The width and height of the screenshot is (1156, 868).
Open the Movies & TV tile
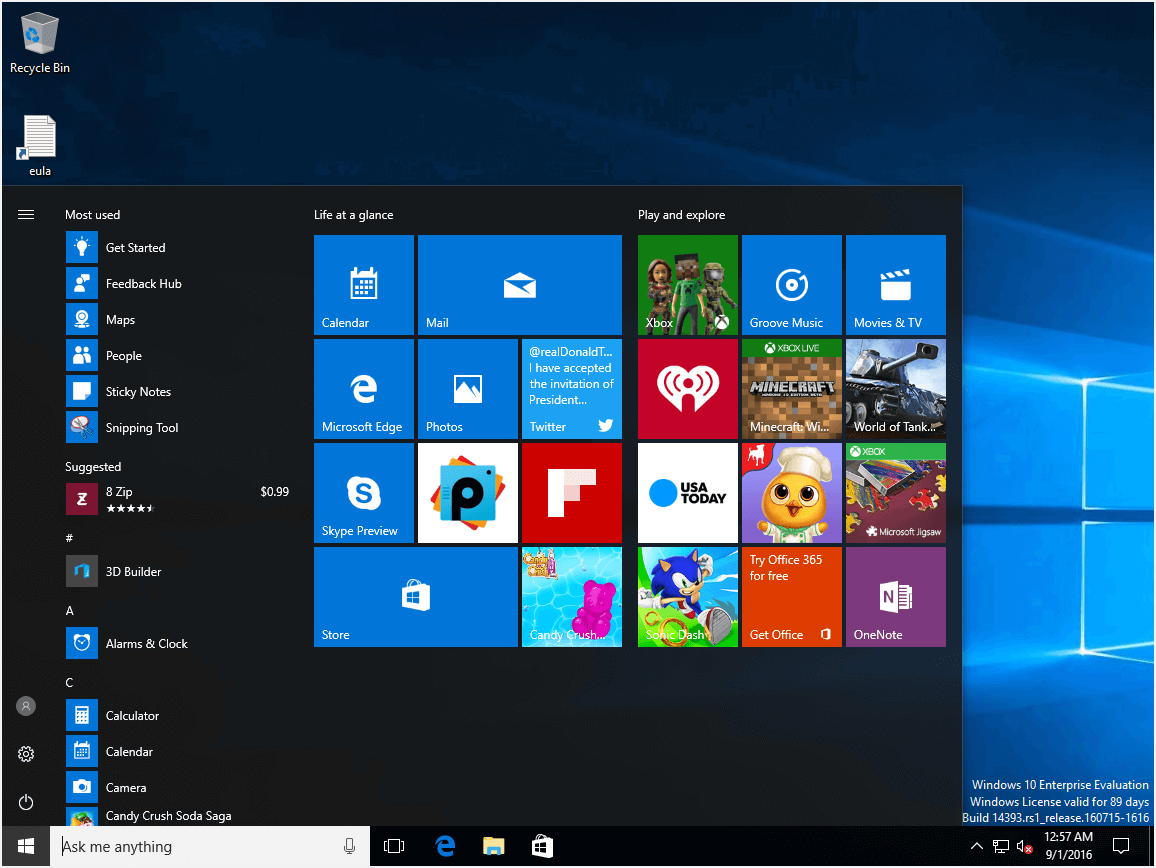pyautogui.click(x=895, y=285)
